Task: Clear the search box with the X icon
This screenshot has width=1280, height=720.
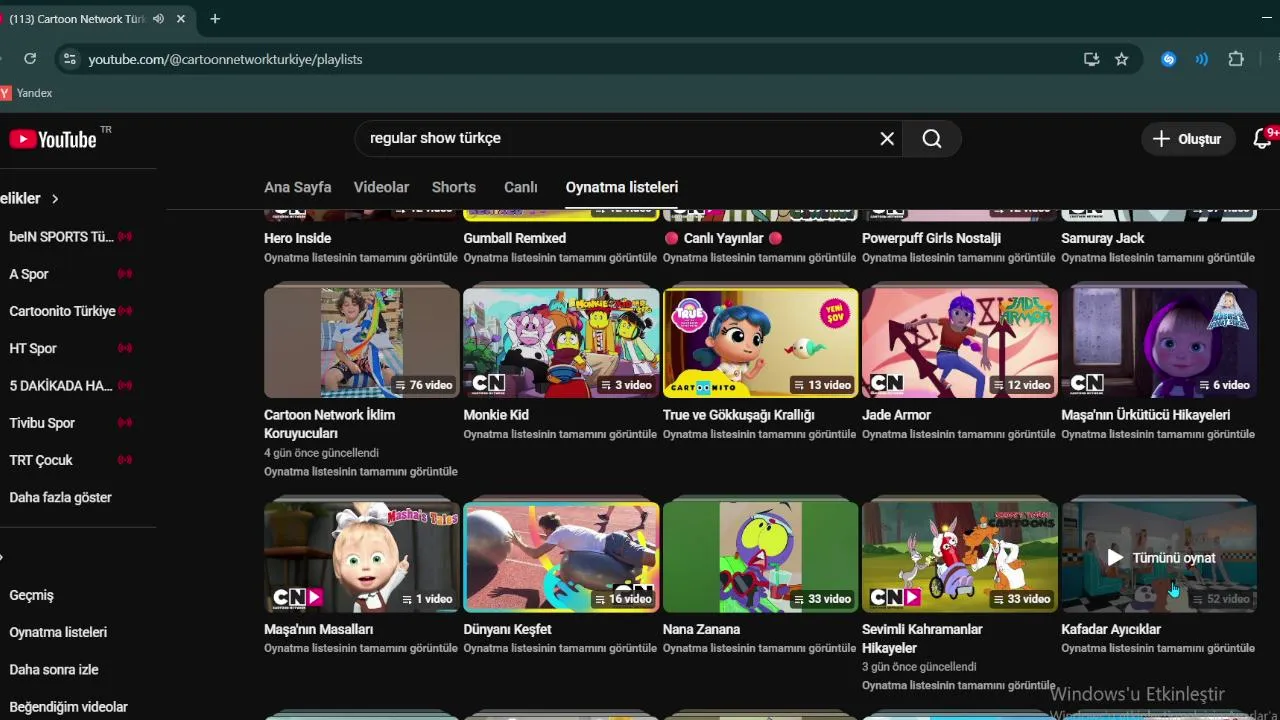Action: pyautogui.click(x=887, y=139)
